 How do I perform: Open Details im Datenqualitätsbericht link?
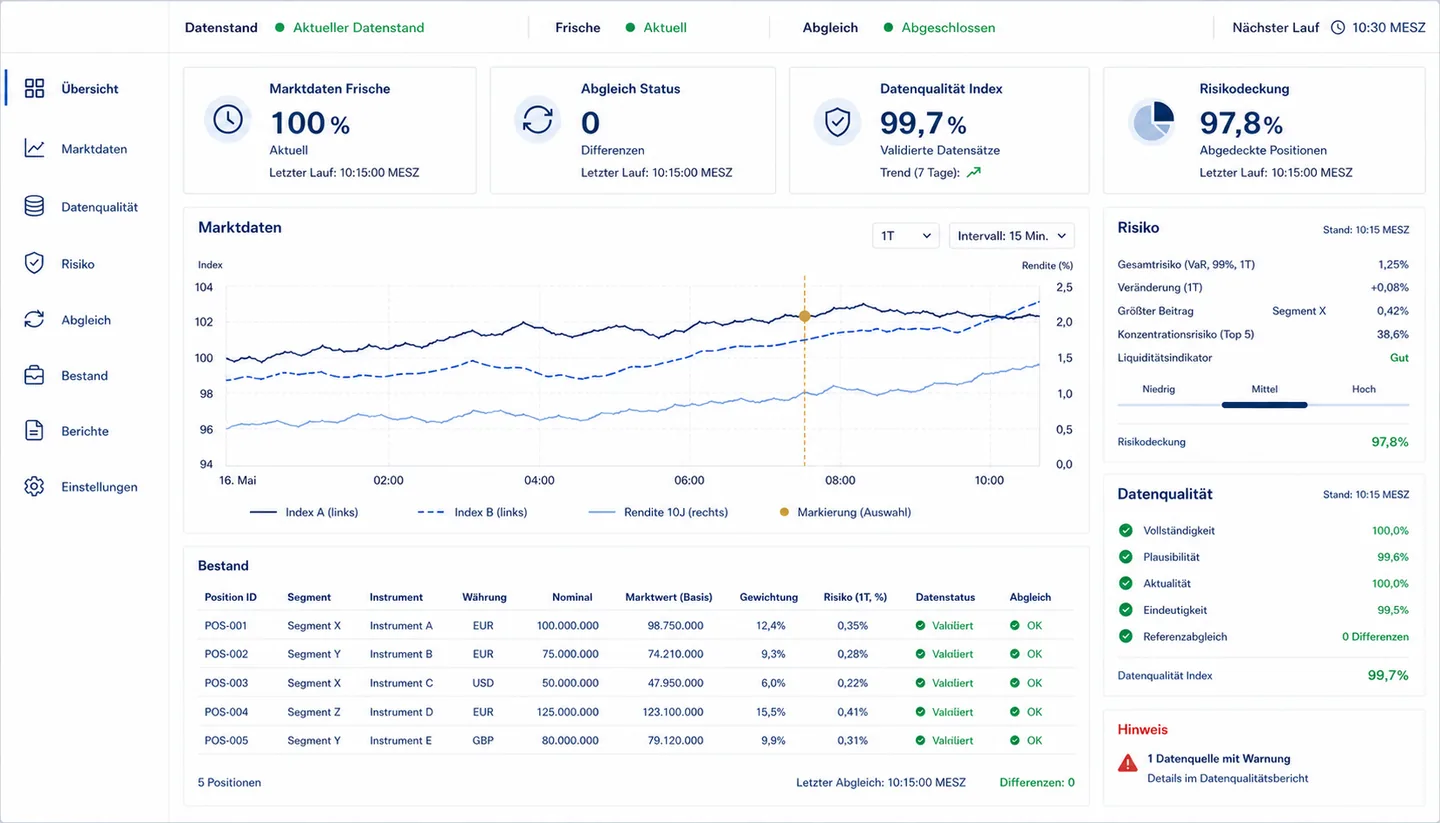click(1228, 778)
